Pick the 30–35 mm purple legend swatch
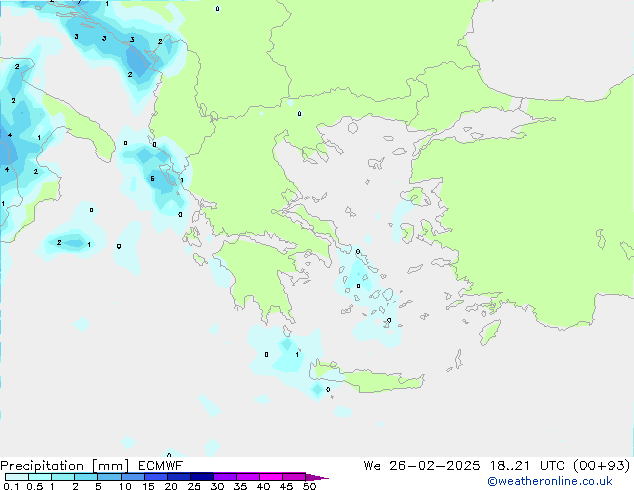This screenshot has height=490, width=634. pos(225,477)
